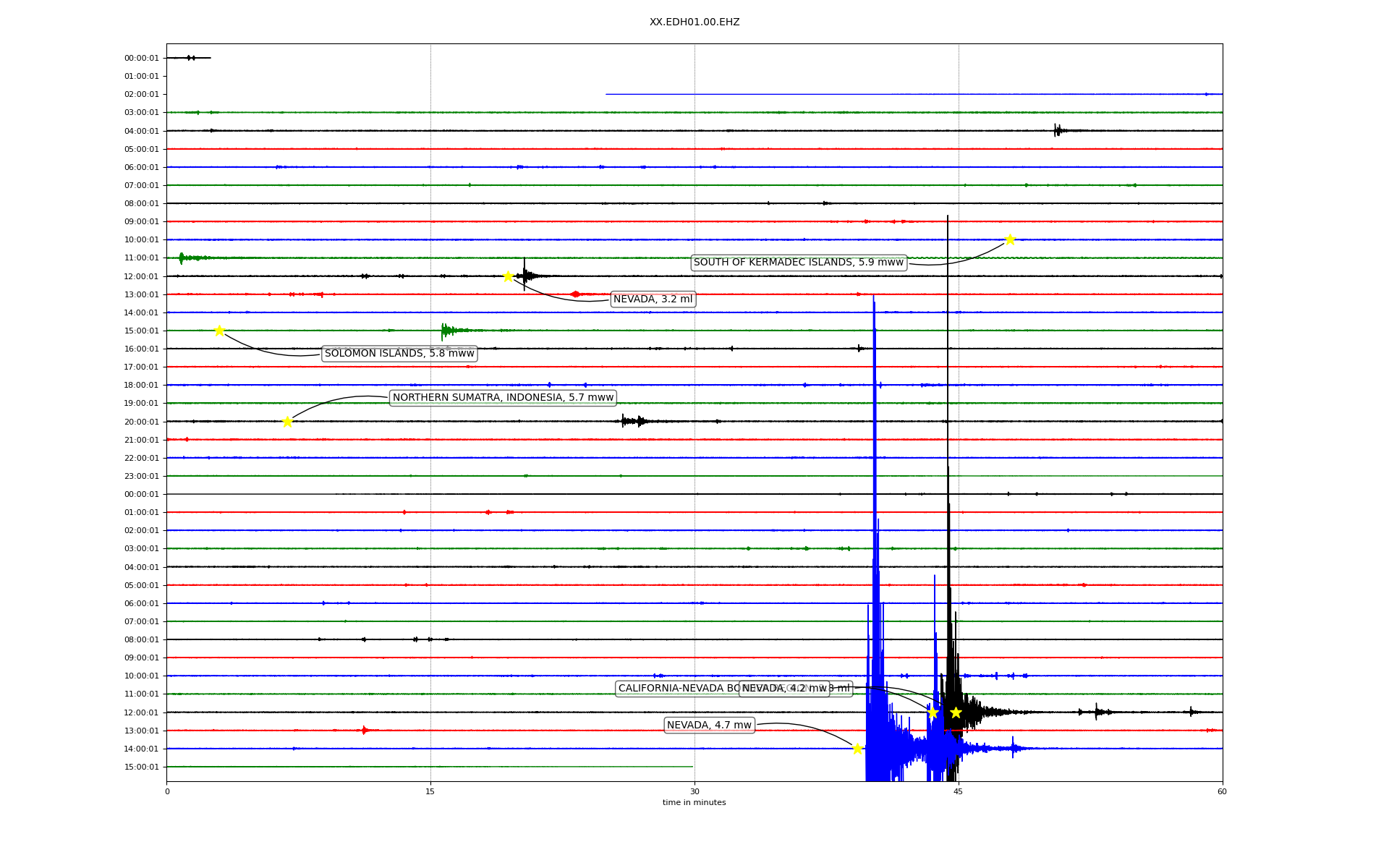Click the NEVADA, 4.7 mw annotation box
The image size is (1389, 868).
[x=709, y=726]
